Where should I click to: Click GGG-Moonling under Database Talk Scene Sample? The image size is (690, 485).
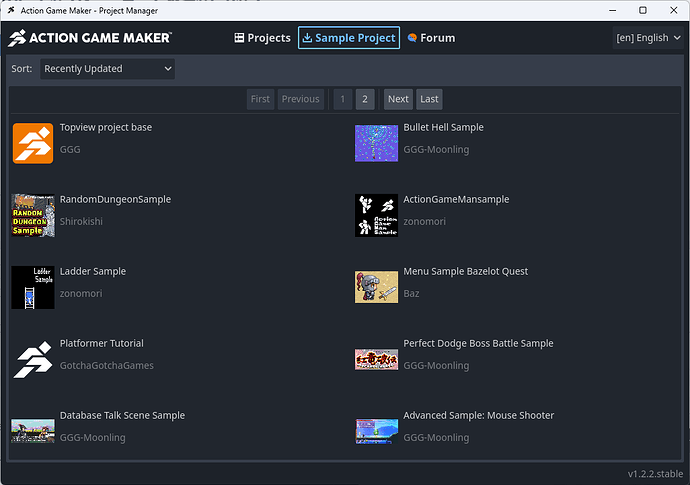pos(93,437)
